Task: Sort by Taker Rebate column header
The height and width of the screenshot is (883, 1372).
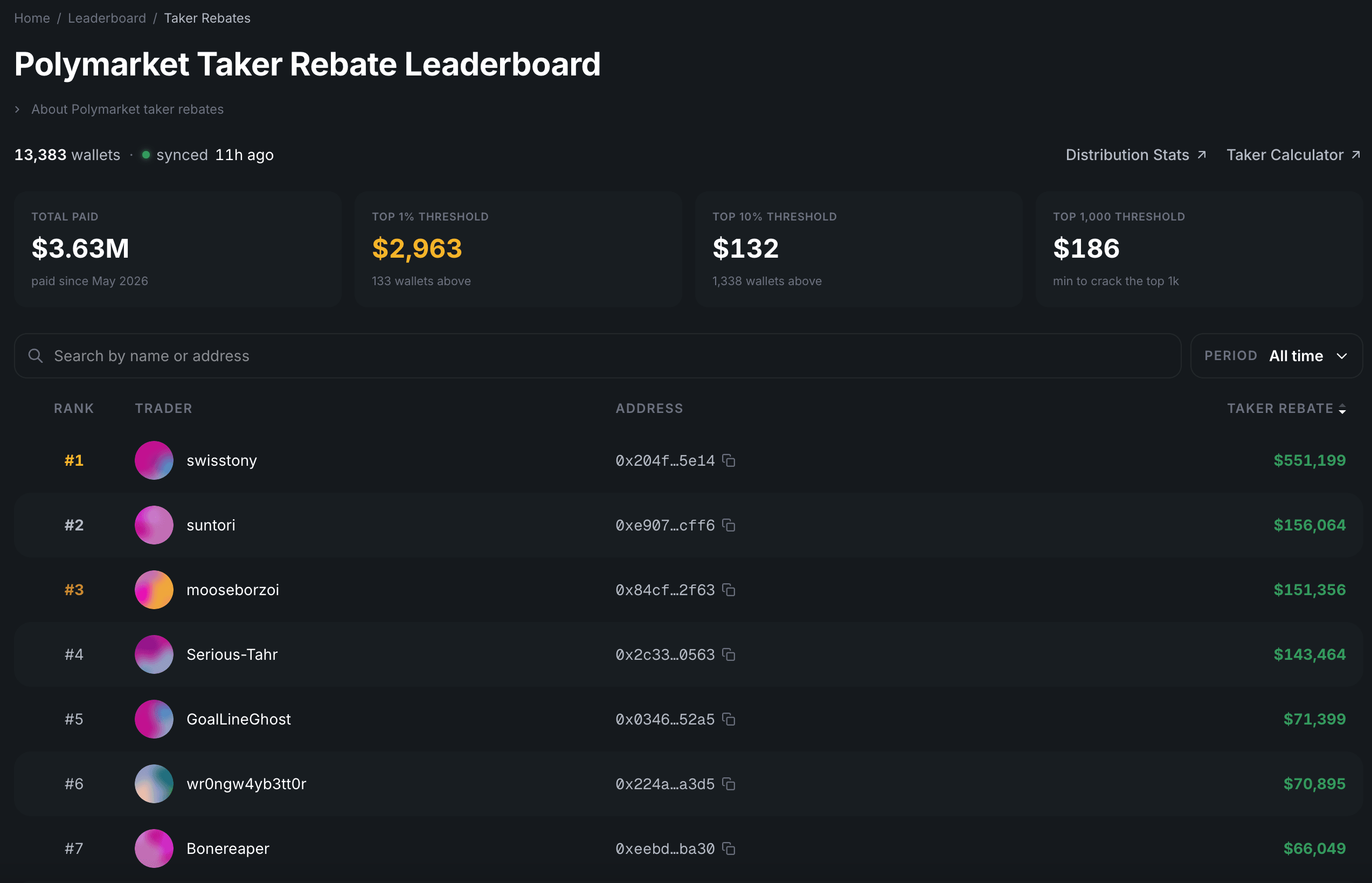Action: (1286, 409)
